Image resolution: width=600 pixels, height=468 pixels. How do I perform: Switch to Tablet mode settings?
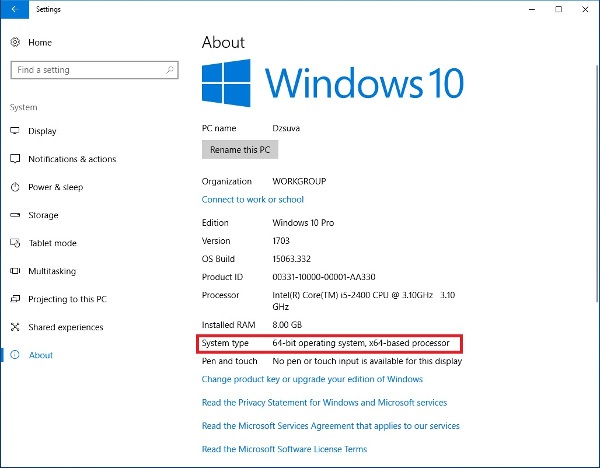(52, 243)
